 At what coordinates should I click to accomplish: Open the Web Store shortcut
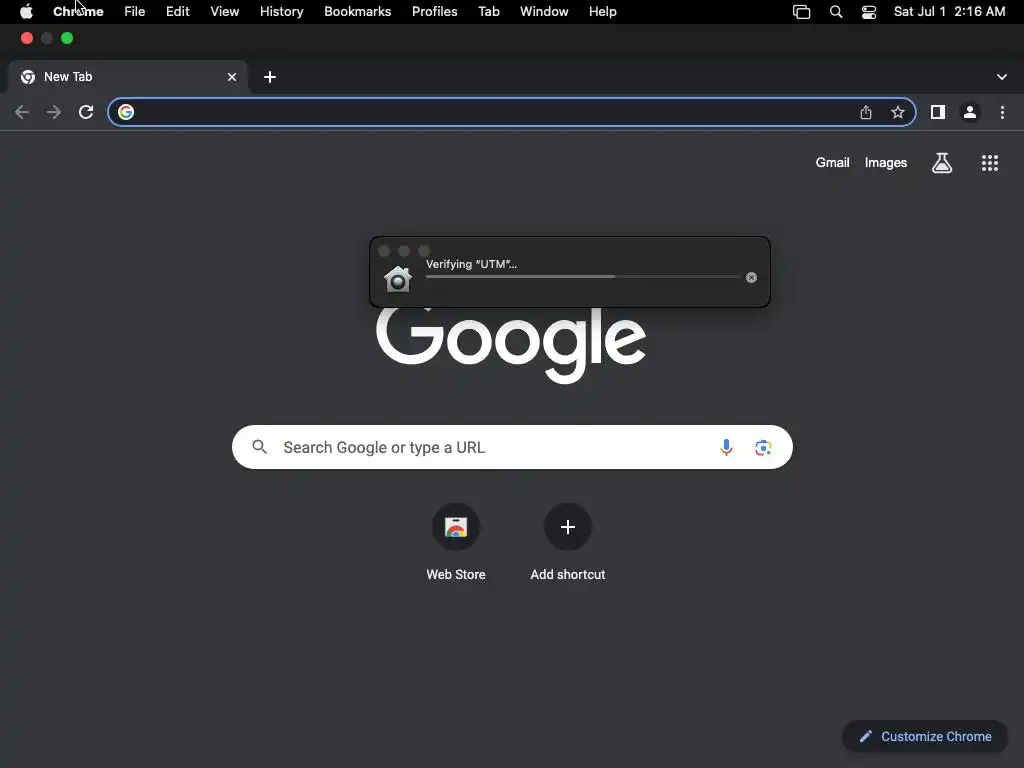(x=456, y=527)
